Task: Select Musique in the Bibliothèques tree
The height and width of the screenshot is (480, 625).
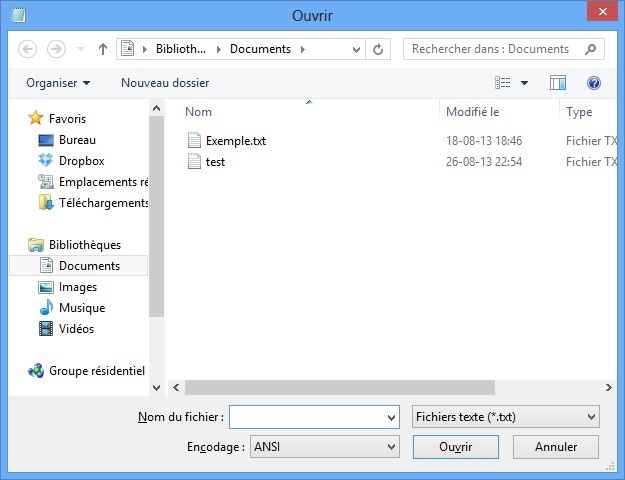Action: coord(81,308)
